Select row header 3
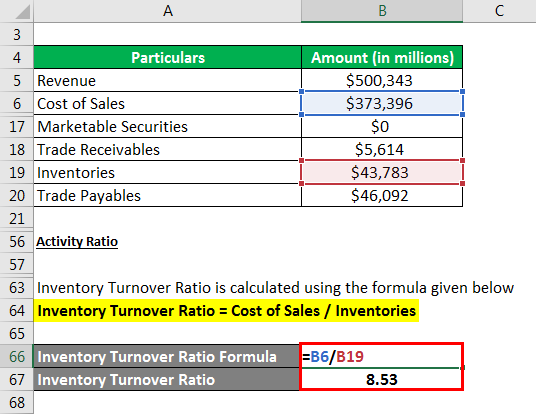Screen dimensions: 536x414 [17, 35]
